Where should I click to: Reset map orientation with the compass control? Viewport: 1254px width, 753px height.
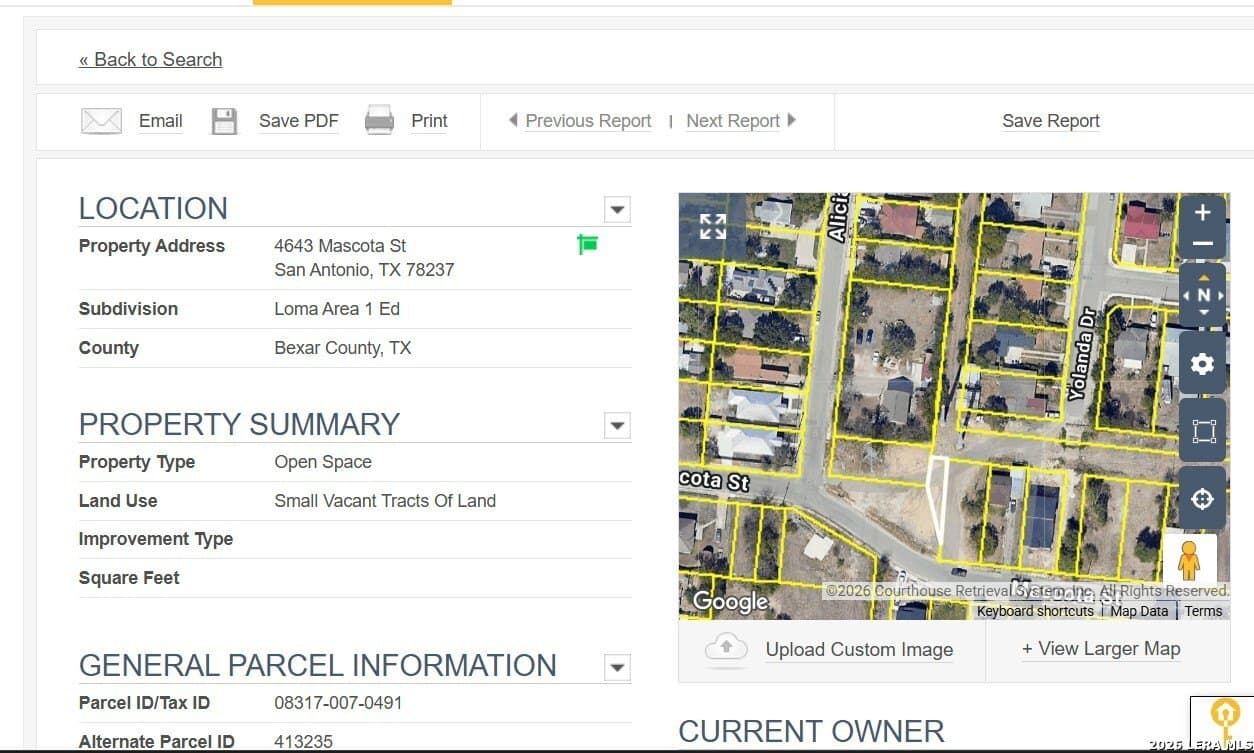click(1202, 294)
